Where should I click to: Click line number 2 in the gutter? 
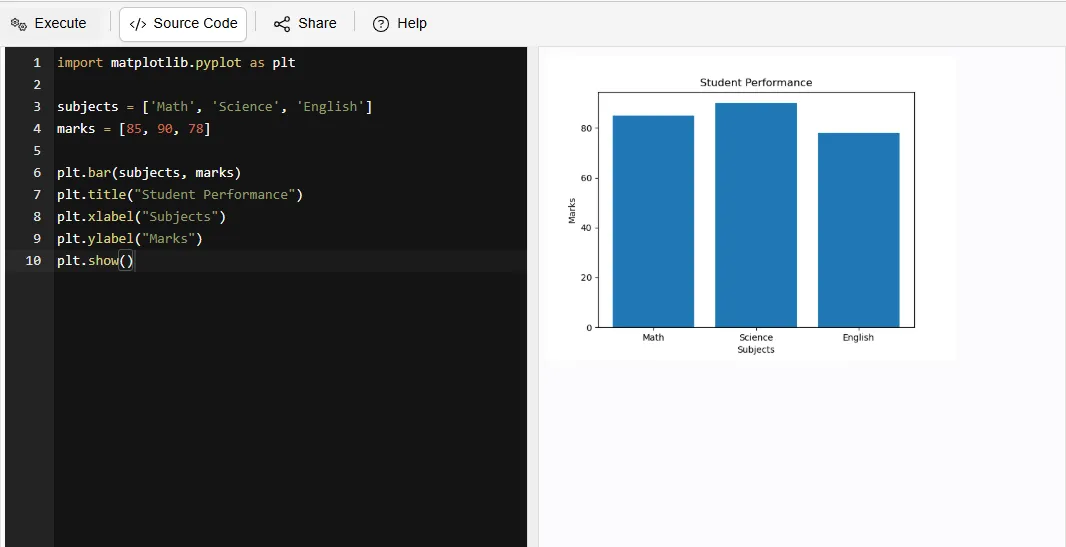click(37, 84)
